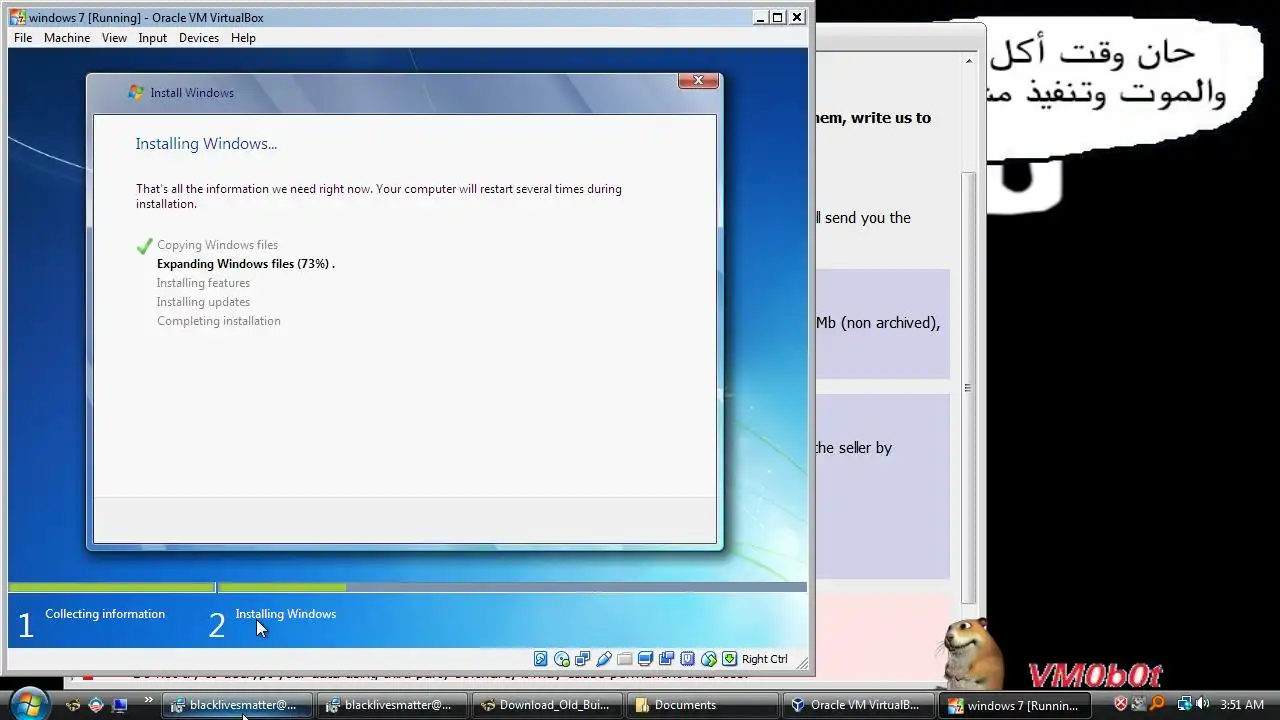Click the 'Installing updates' step text
Screen dimensions: 1280x720
pyautogui.click(x=203, y=302)
